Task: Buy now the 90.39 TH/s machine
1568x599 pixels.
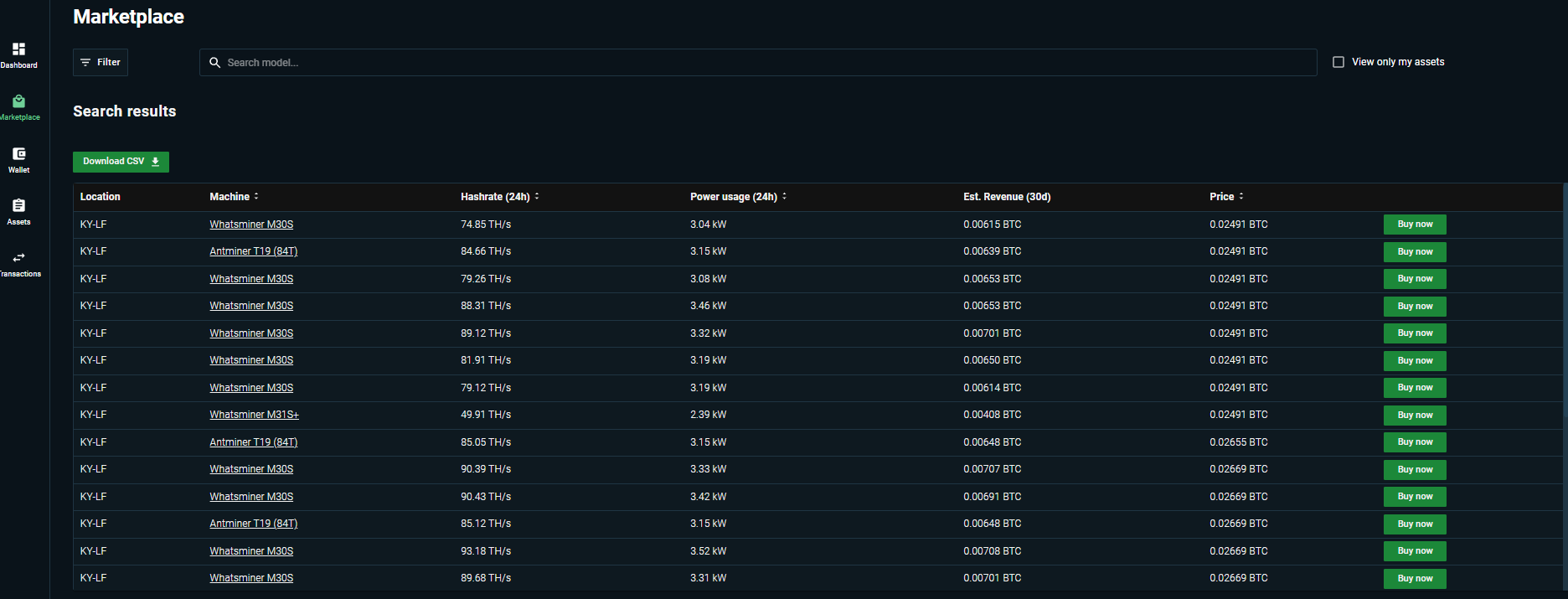Action: pos(1415,470)
